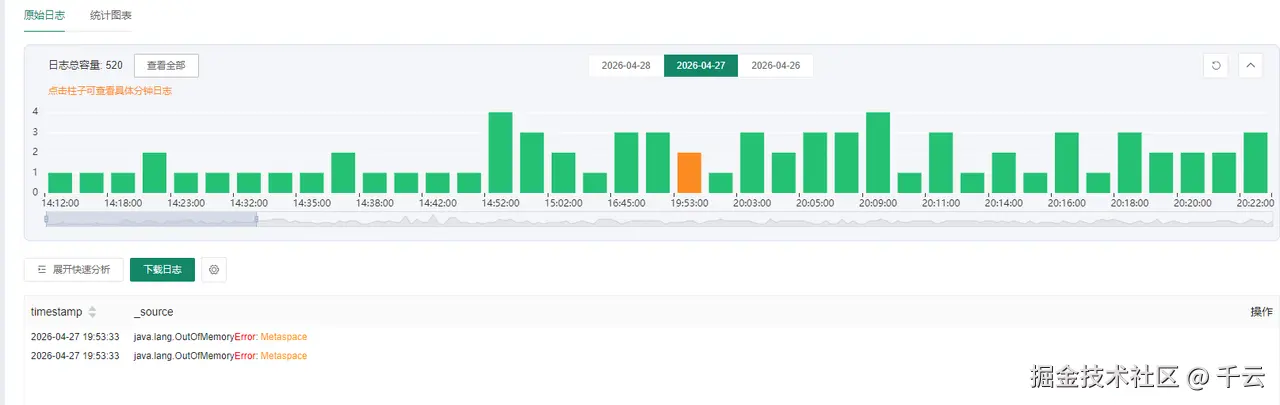This screenshot has width=1280, height=405.
Task: Click the 操作 column header
Action: pyautogui.click(x=1261, y=312)
